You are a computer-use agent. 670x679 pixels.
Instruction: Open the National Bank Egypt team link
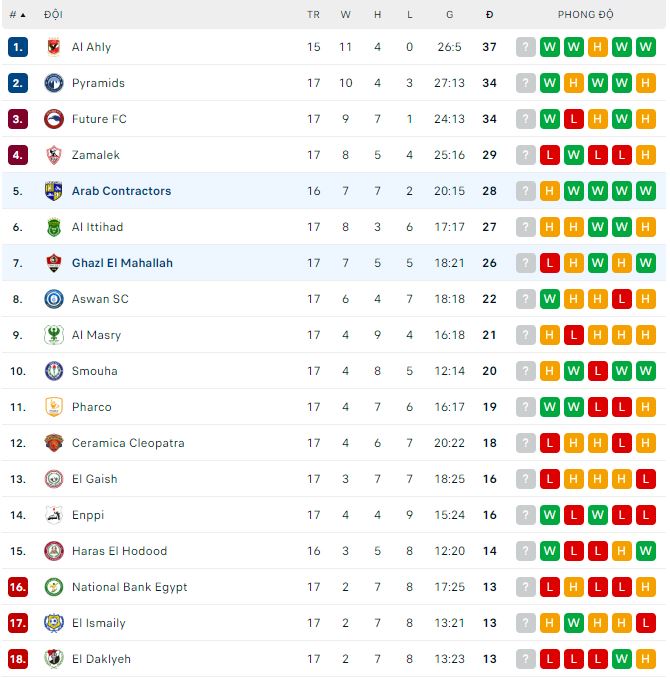pos(129,587)
